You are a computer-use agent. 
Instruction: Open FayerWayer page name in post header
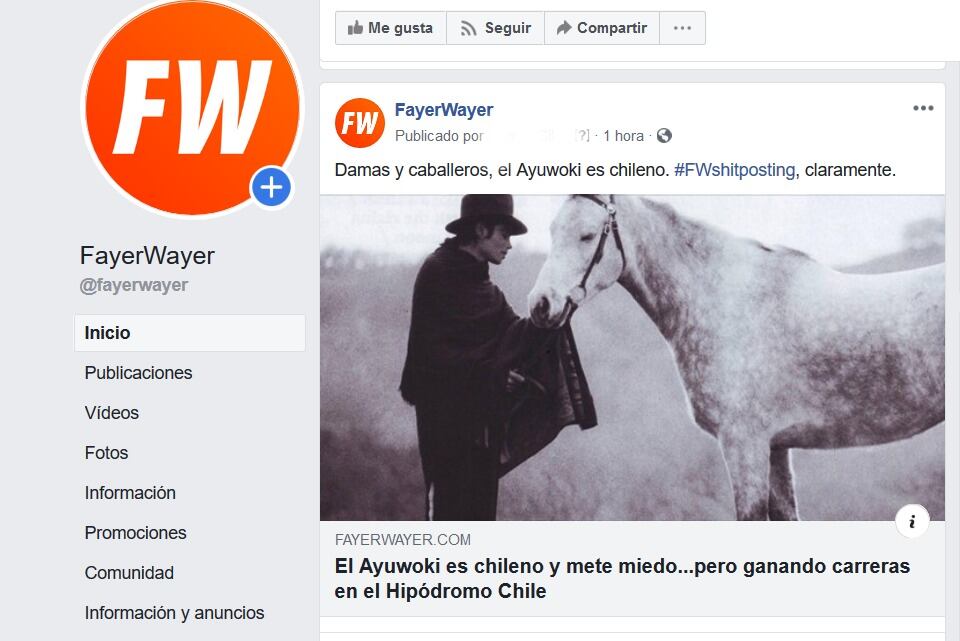444,110
